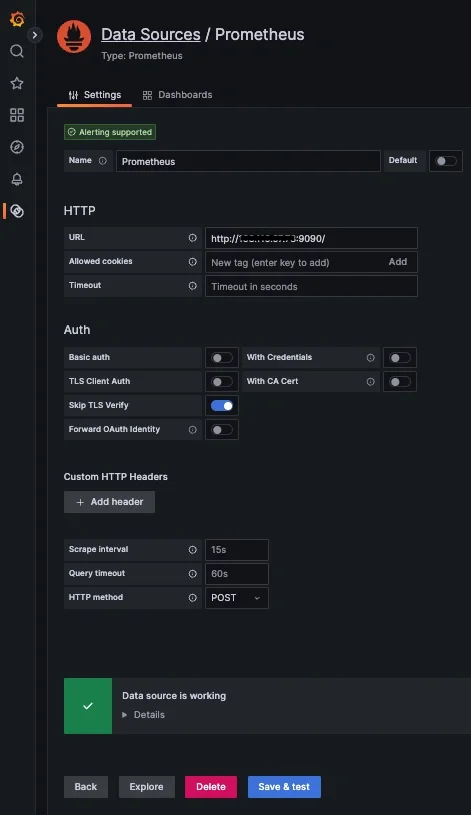Image resolution: width=471 pixels, height=815 pixels.
Task: Click the Prometheus flame logo
Action: [x=74, y=37]
